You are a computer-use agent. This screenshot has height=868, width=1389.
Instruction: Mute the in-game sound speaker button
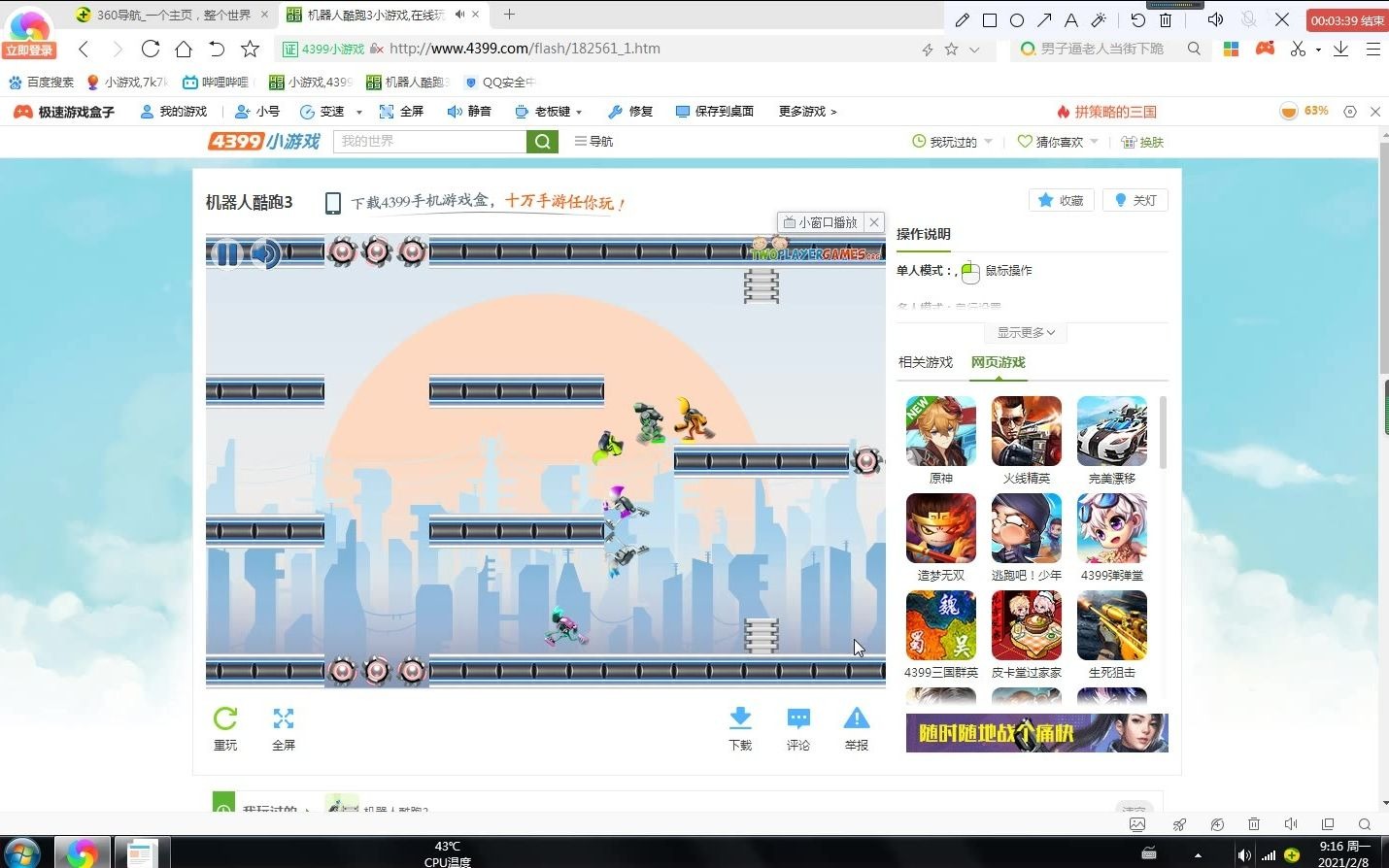265,254
